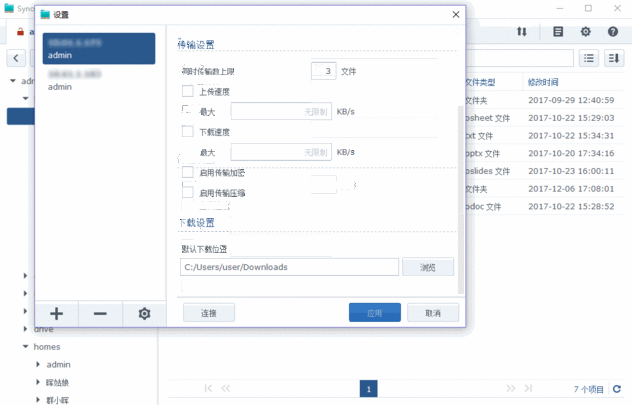Click the default download path field
The width and height of the screenshot is (632, 405).
coord(289,267)
